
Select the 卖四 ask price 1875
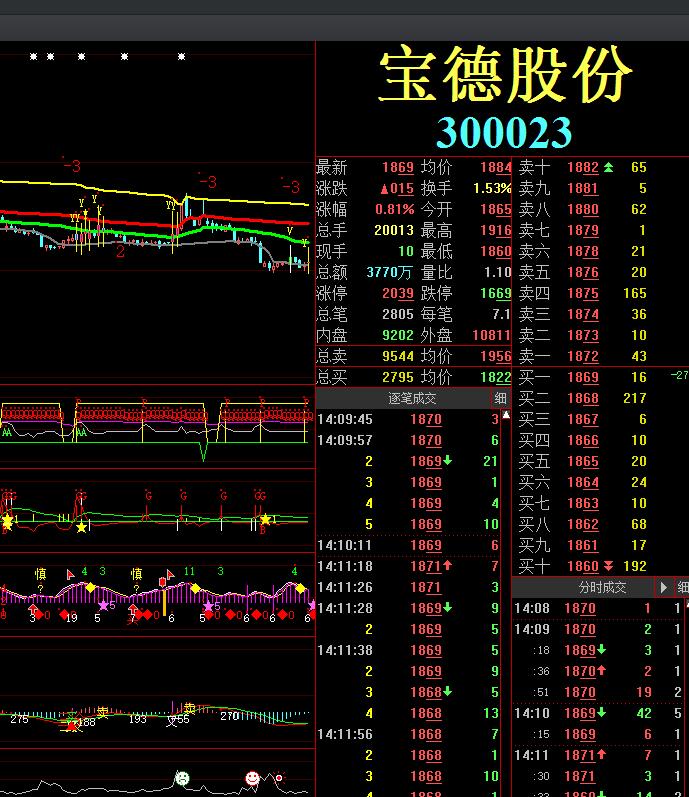coord(583,293)
